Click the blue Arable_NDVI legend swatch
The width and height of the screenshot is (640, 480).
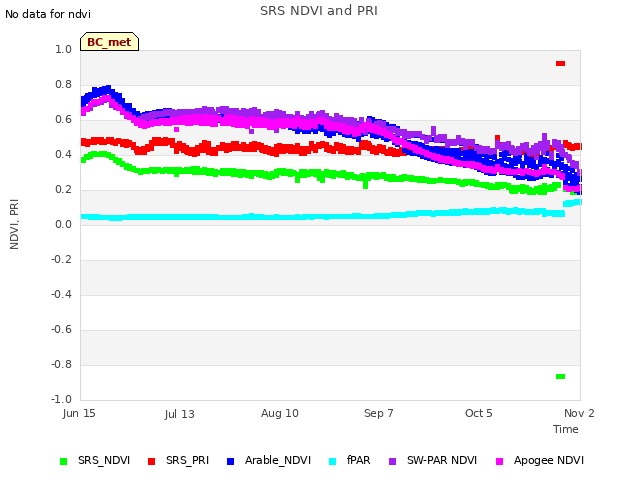(x=230, y=461)
